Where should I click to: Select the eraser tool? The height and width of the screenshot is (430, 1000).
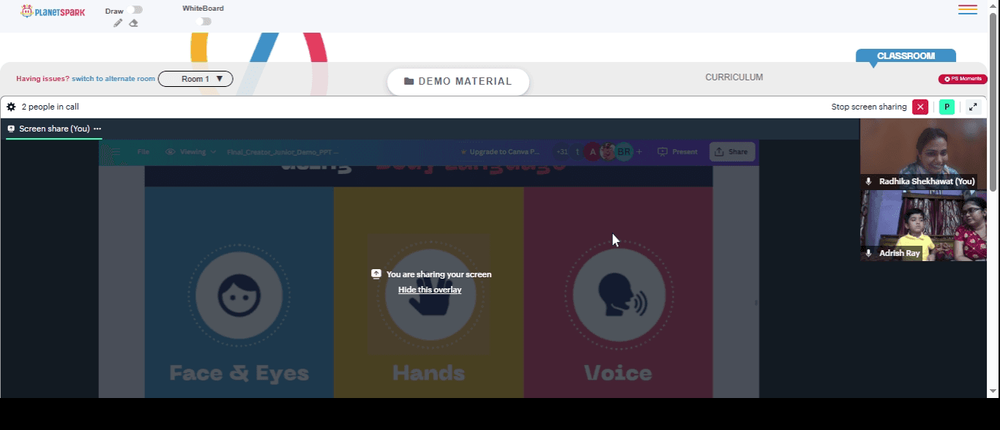pyautogui.click(x=133, y=23)
